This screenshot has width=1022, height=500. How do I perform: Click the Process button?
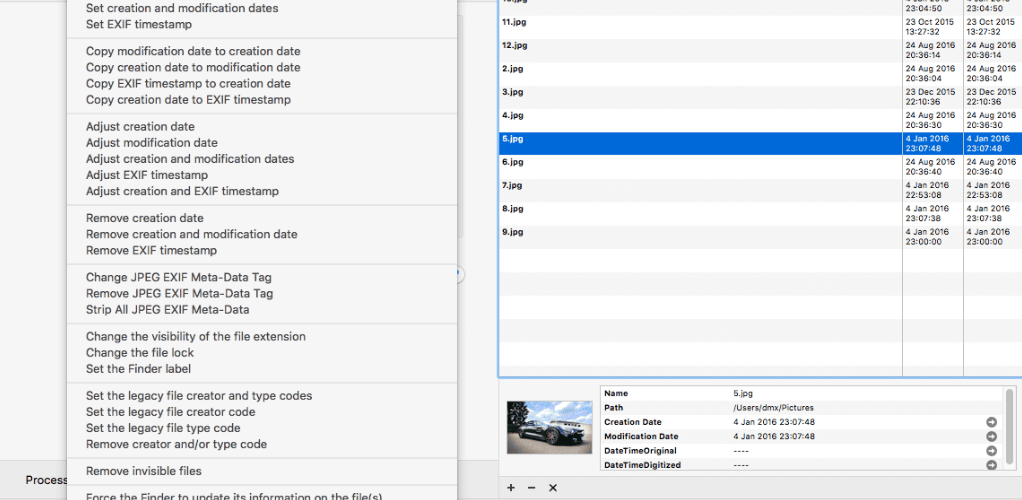(x=46, y=480)
